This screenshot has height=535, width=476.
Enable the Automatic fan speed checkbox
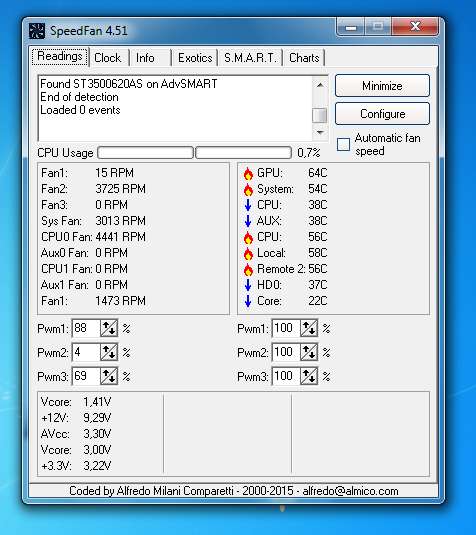pyautogui.click(x=343, y=144)
